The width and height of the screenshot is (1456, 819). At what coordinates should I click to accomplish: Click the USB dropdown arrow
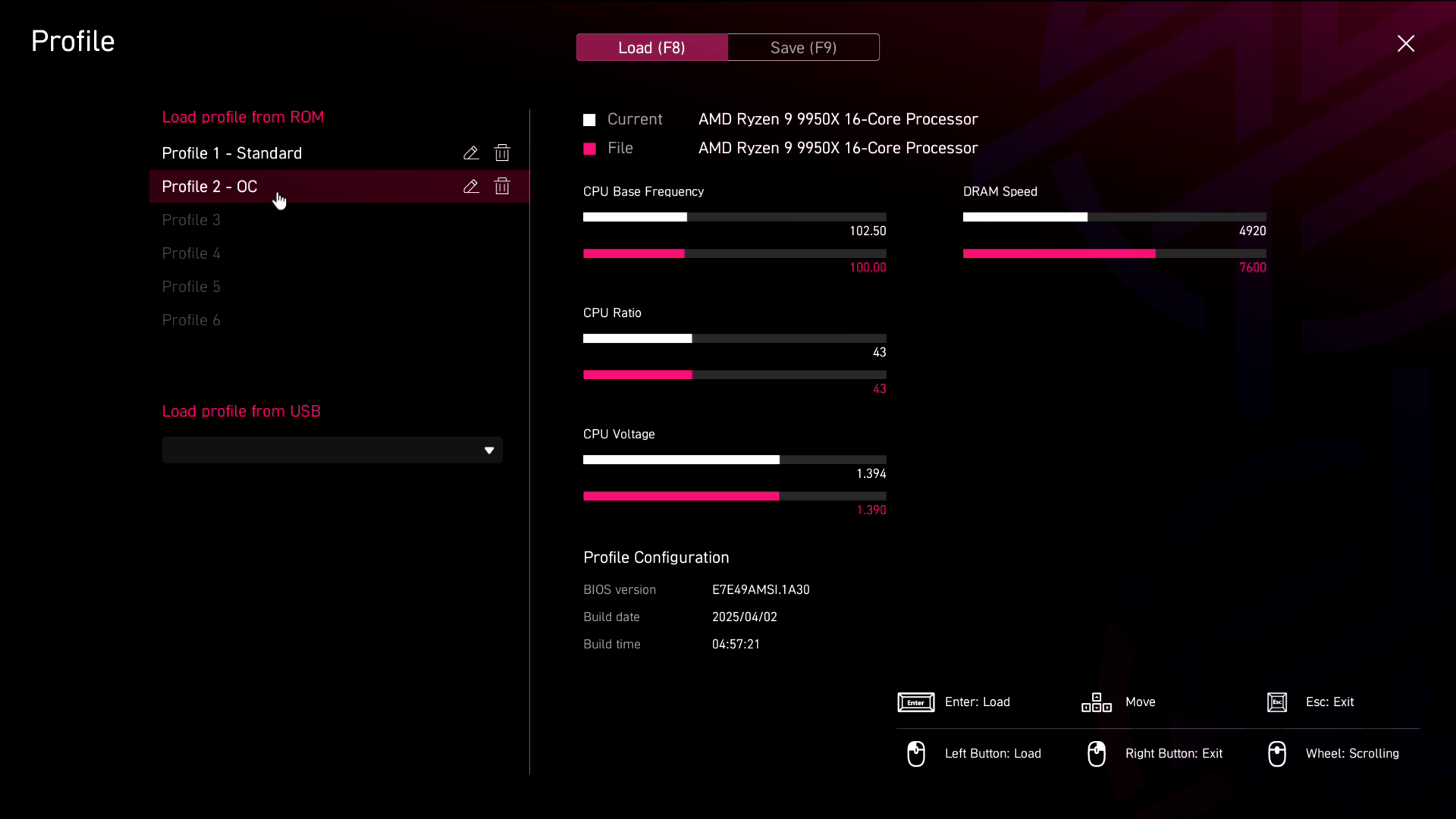(489, 450)
